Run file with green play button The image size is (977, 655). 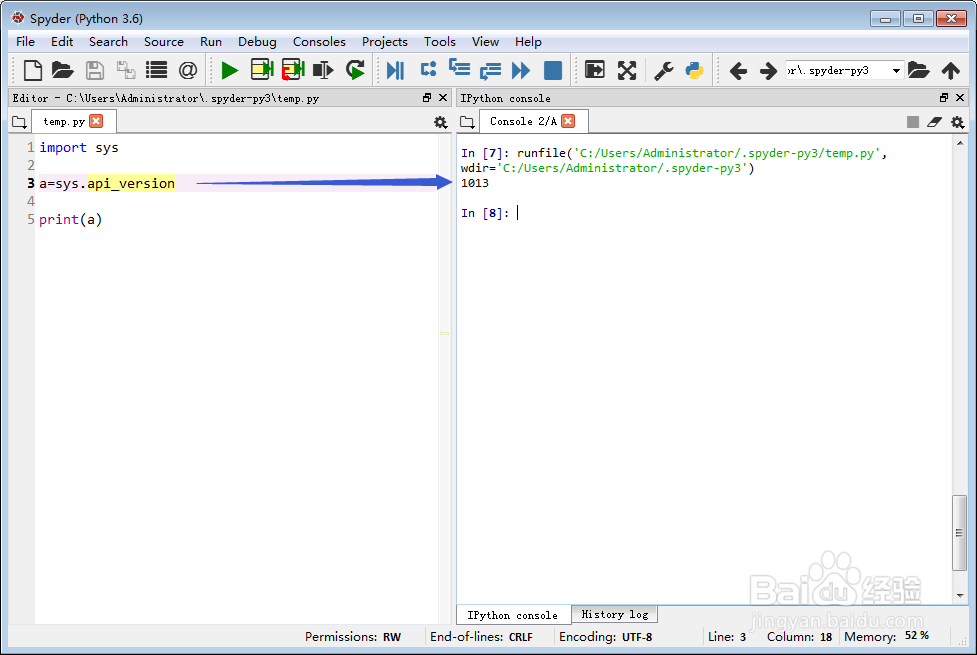[x=230, y=70]
